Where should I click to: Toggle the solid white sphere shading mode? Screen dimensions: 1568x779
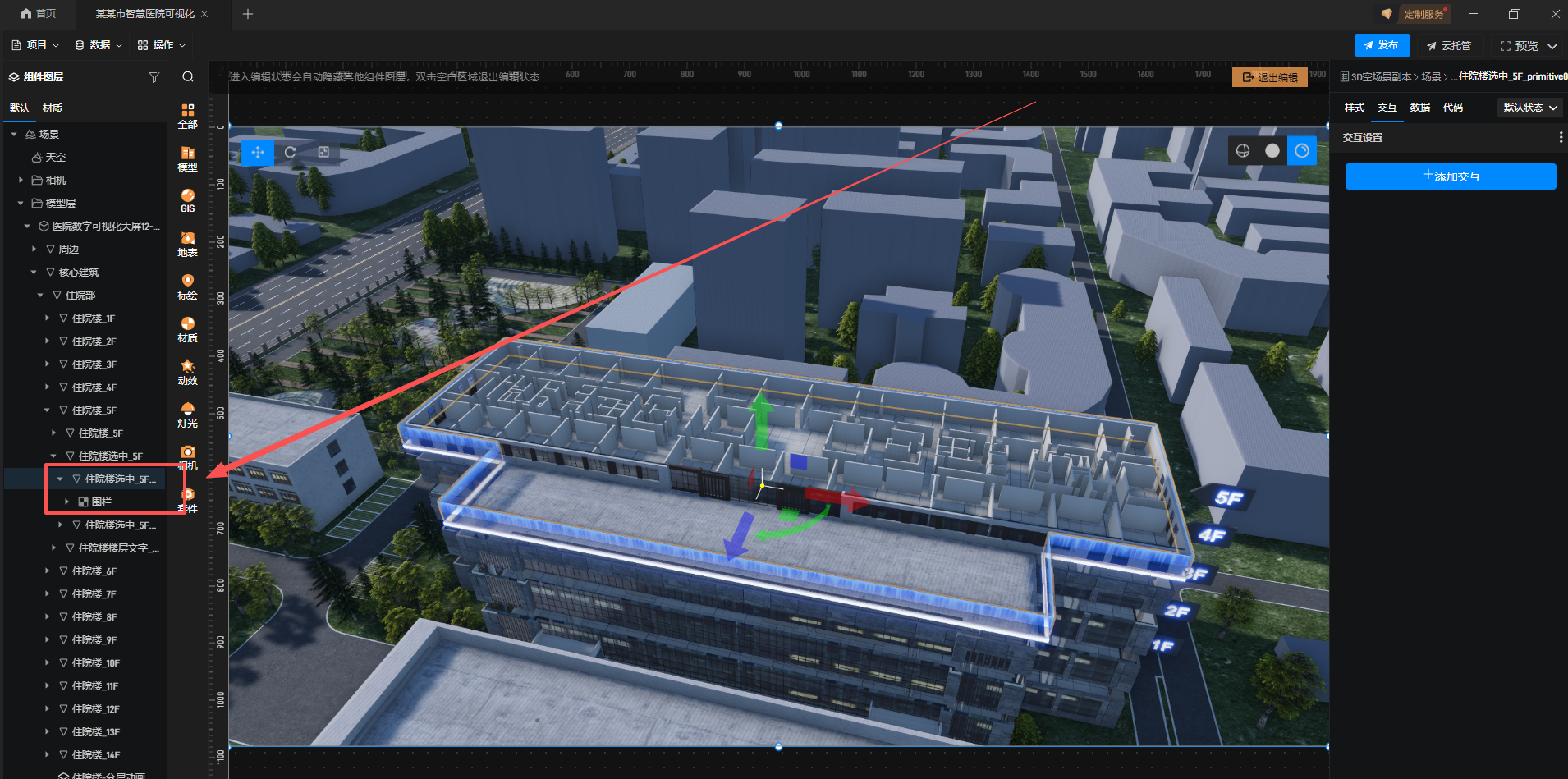coord(1272,150)
